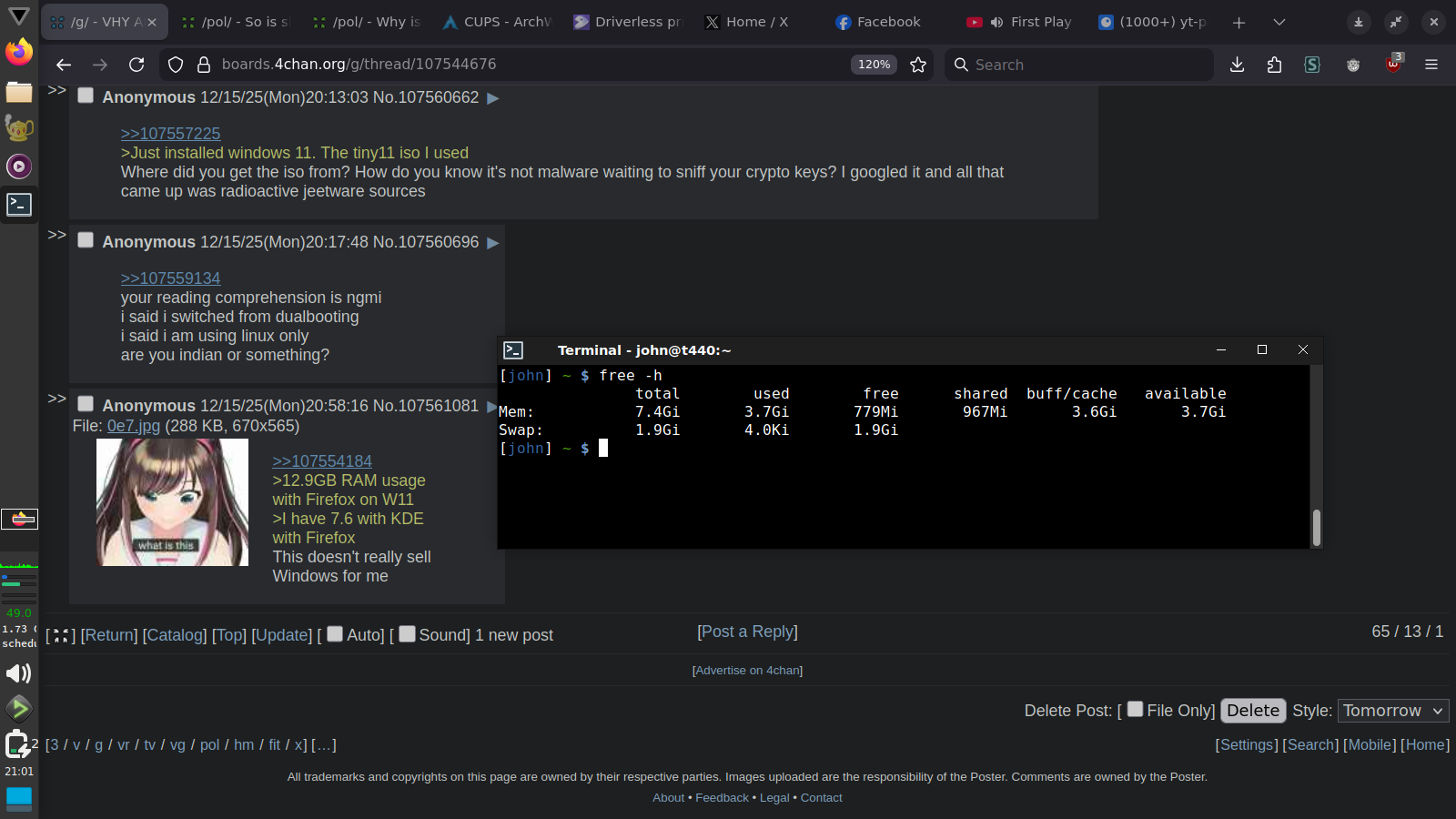The height and width of the screenshot is (819, 1456).
Task: Open the Post a Reply link
Action: 748,632
